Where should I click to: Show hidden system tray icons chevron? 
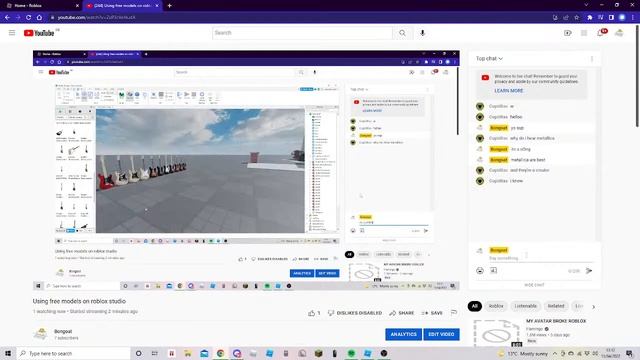coord(555,353)
